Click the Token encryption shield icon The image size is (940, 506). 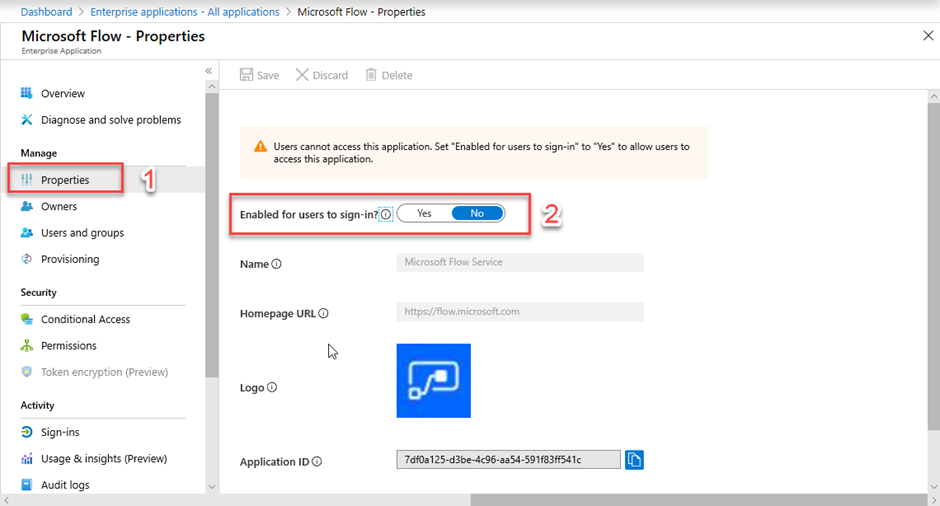coord(26,371)
